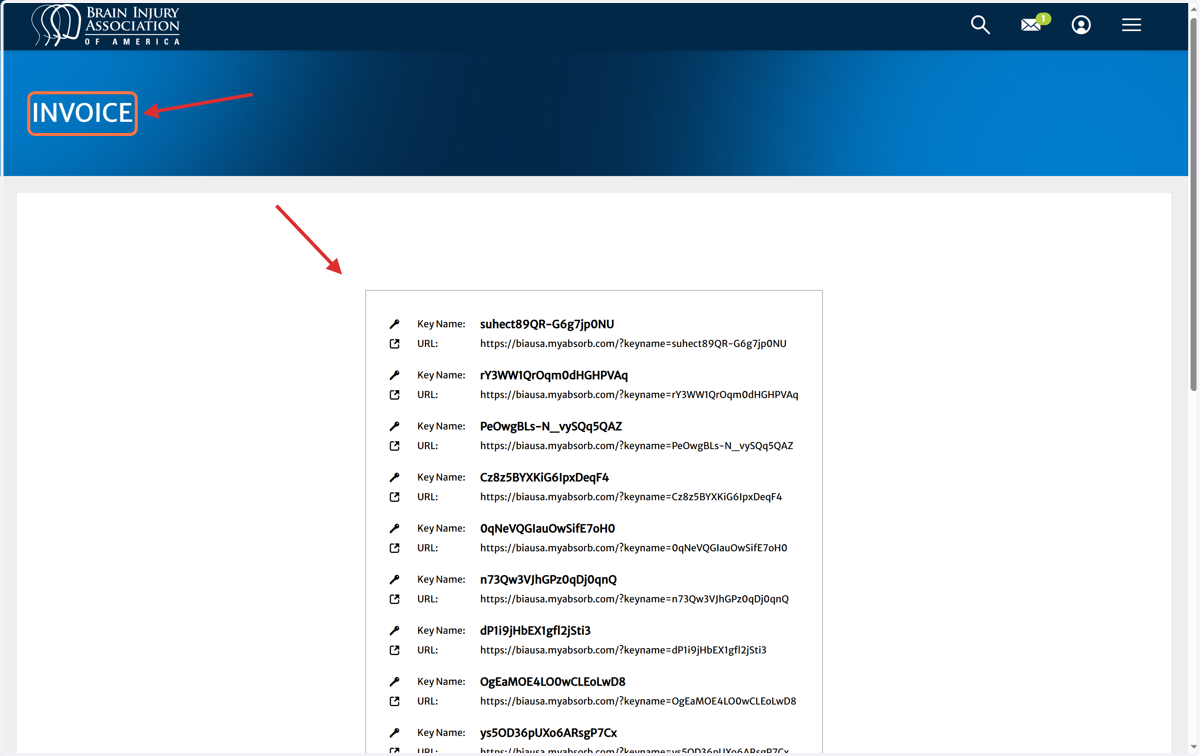Click key icon beside dP1i9jHbEX1gfl2jSti3

click(394, 630)
